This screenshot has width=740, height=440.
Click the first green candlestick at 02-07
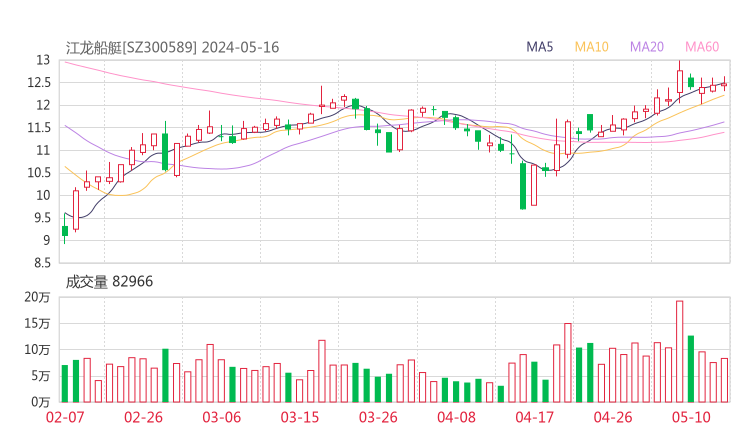tap(65, 229)
